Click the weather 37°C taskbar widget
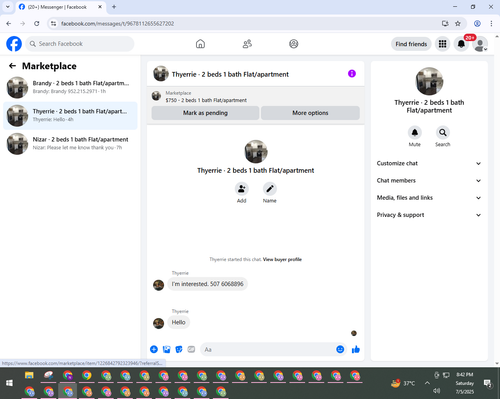This screenshot has height=399, width=500. (x=403, y=383)
